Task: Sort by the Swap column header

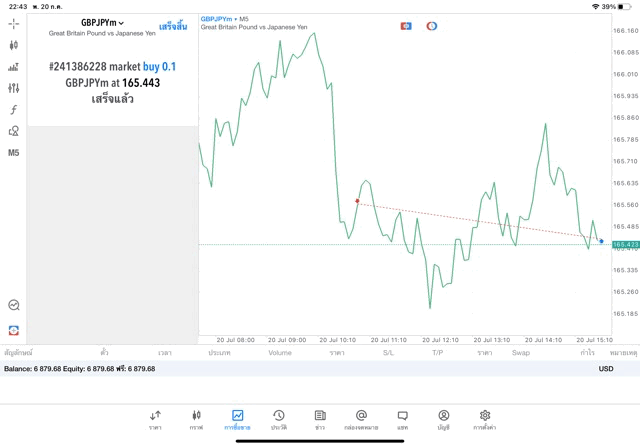Action: point(521,352)
